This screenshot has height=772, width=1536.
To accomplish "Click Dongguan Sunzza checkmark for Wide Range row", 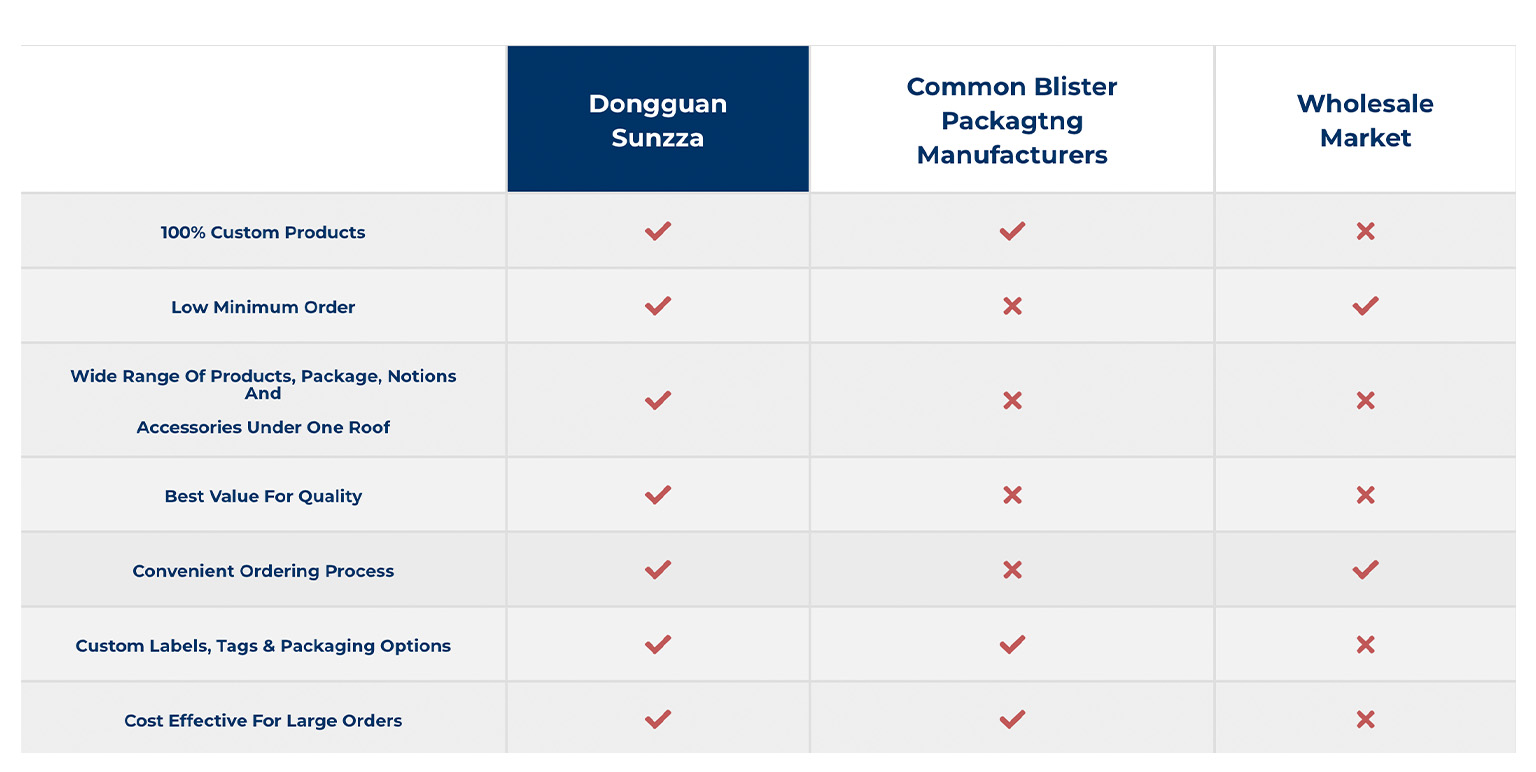I will click(x=657, y=401).
